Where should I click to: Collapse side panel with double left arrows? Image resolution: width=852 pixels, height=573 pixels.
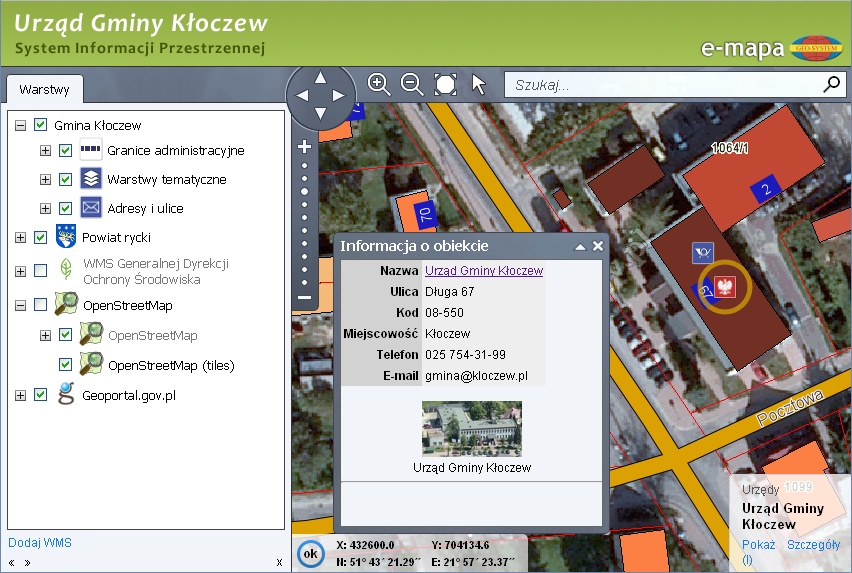point(11,563)
